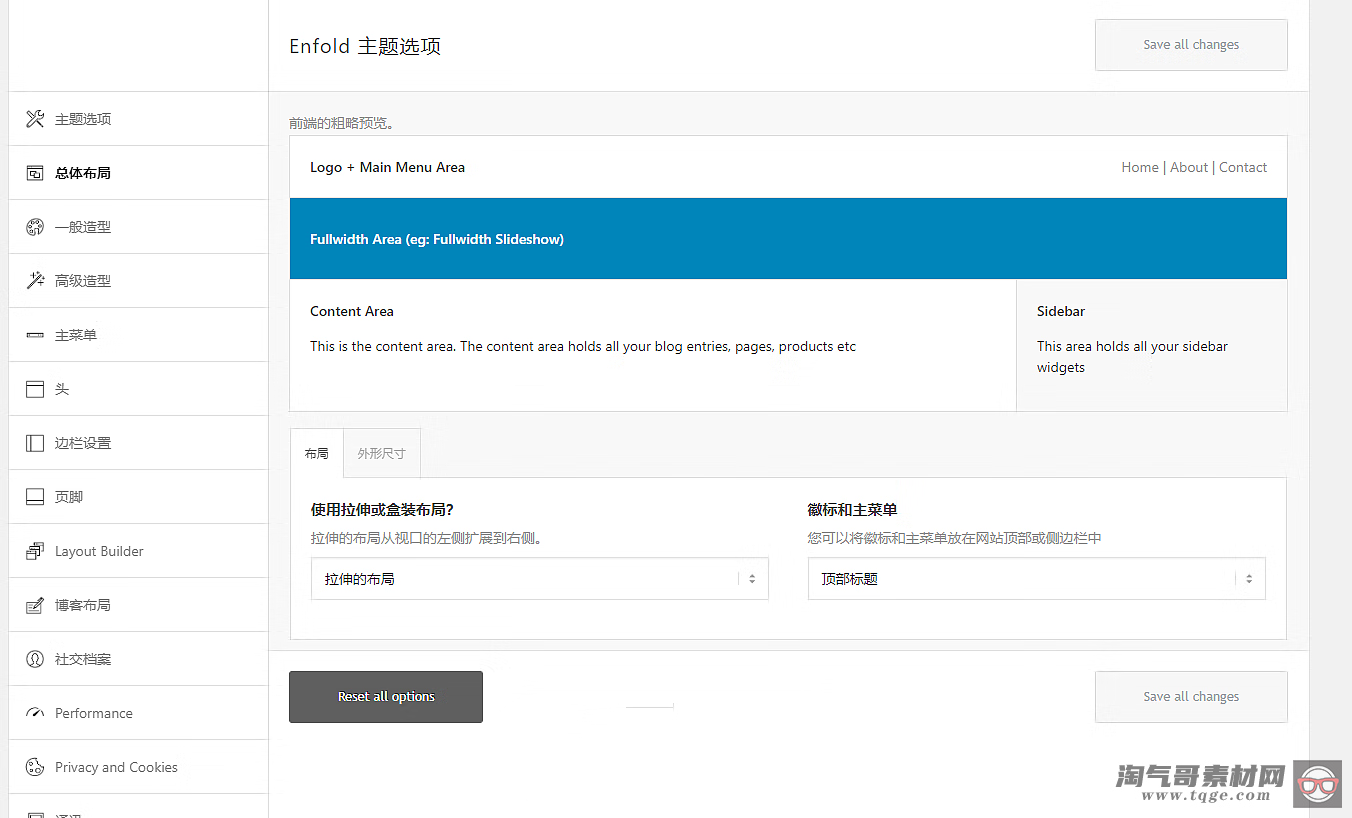The image size is (1352, 818).
Task: Click the blue Fullwidth Area preview block
Action: click(x=788, y=238)
